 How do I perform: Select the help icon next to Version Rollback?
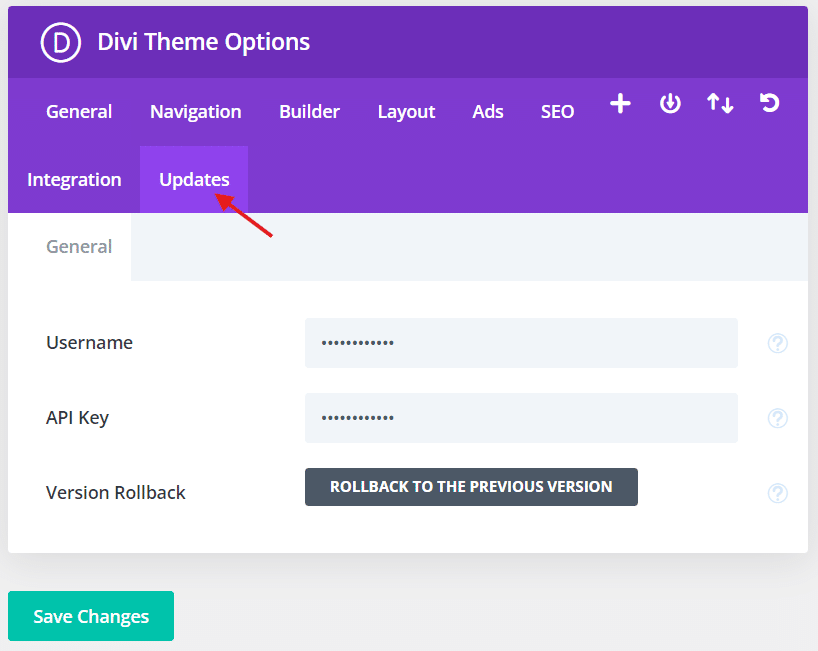click(777, 493)
